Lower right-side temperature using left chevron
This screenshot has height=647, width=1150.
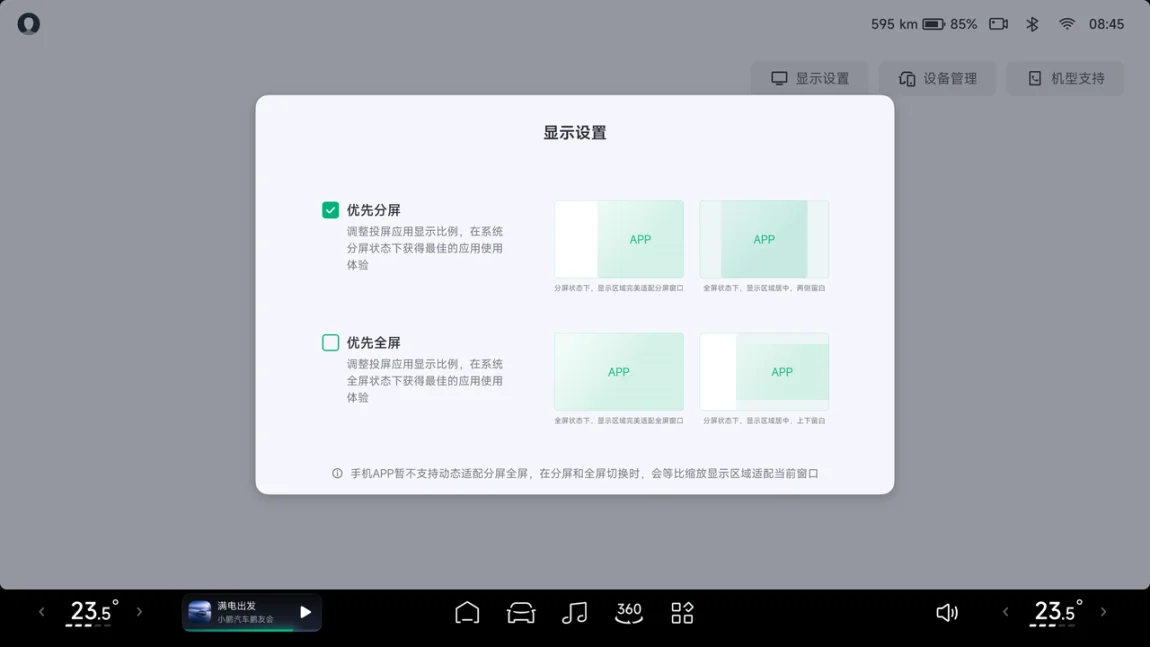coord(1006,612)
